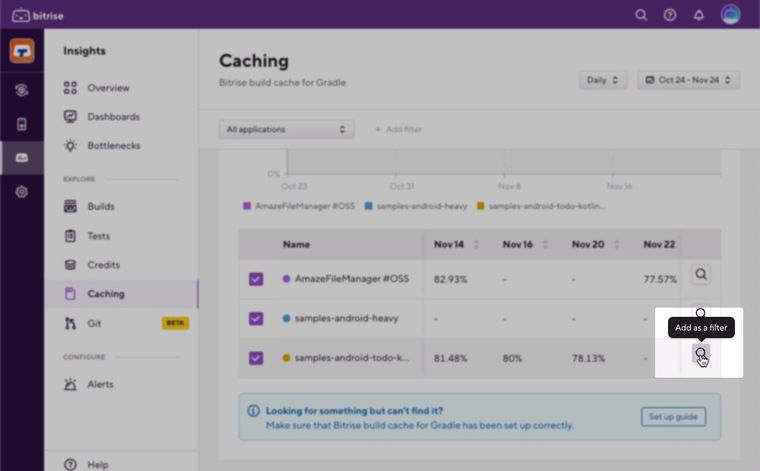The width and height of the screenshot is (760, 471).
Task: Toggle samples-android-todo-kotlin yellow legend swatch
Action: click(480, 206)
